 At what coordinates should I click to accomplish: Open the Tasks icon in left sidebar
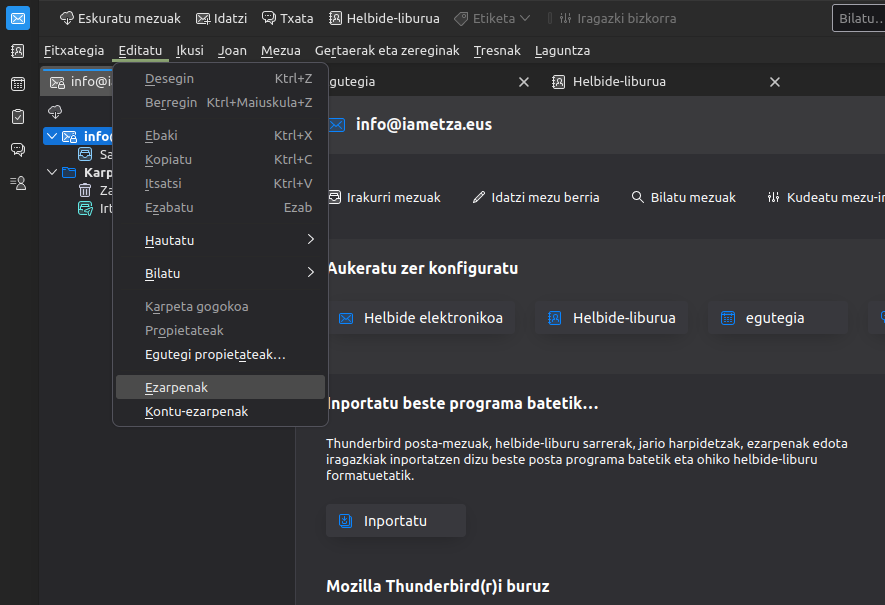point(18,117)
